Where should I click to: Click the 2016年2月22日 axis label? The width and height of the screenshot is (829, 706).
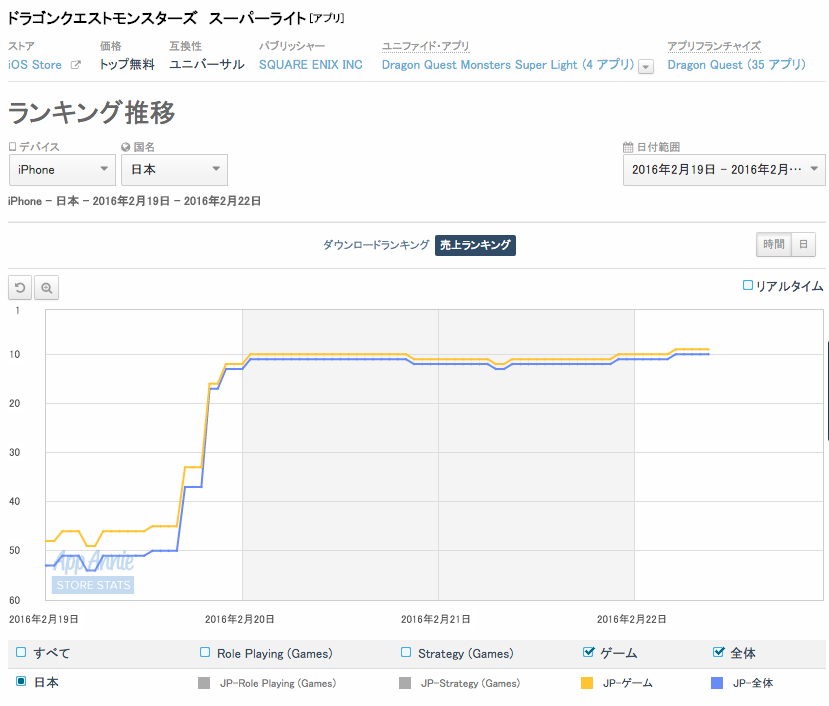click(631, 619)
